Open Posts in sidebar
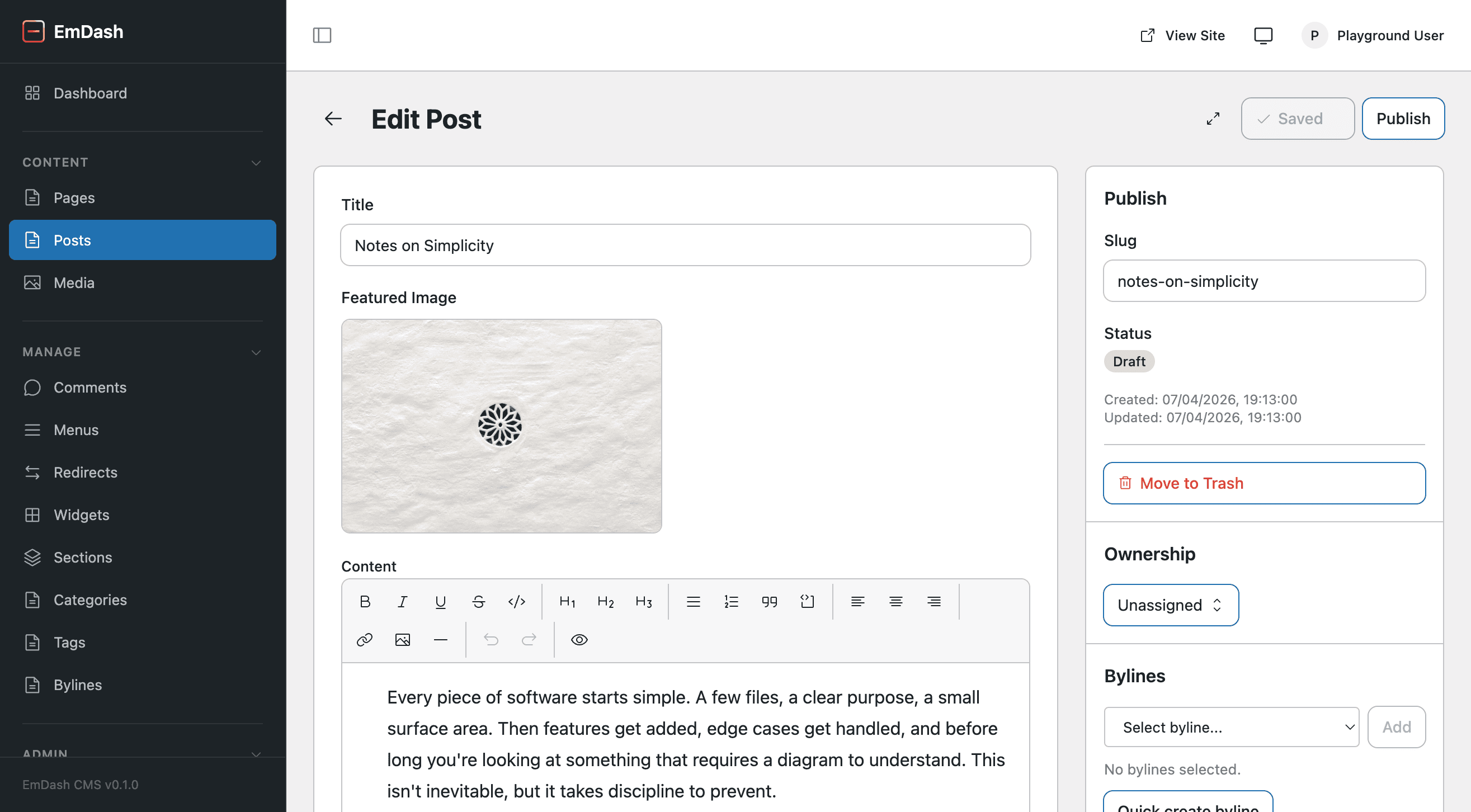 point(142,240)
